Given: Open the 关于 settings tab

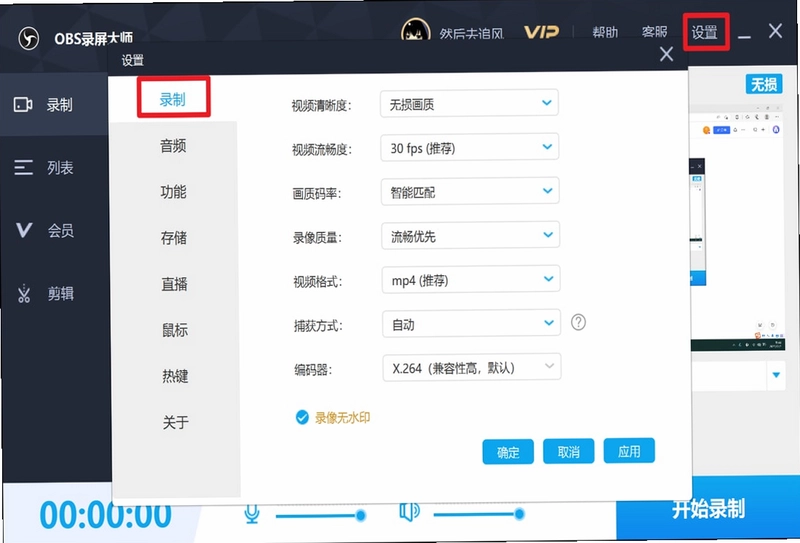Looking at the screenshot, I should pos(176,422).
